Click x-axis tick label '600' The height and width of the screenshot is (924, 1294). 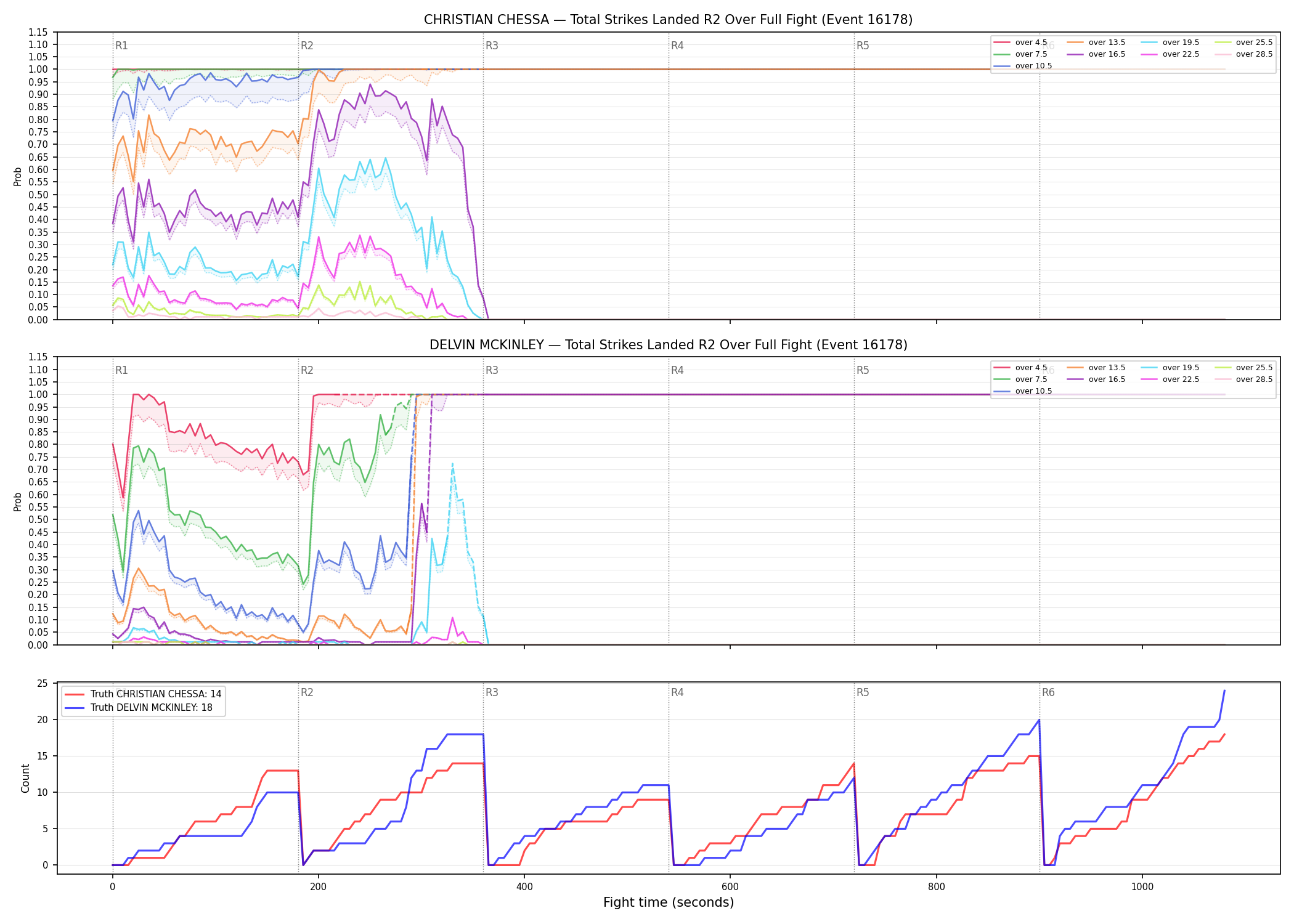pyautogui.click(x=730, y=887)
